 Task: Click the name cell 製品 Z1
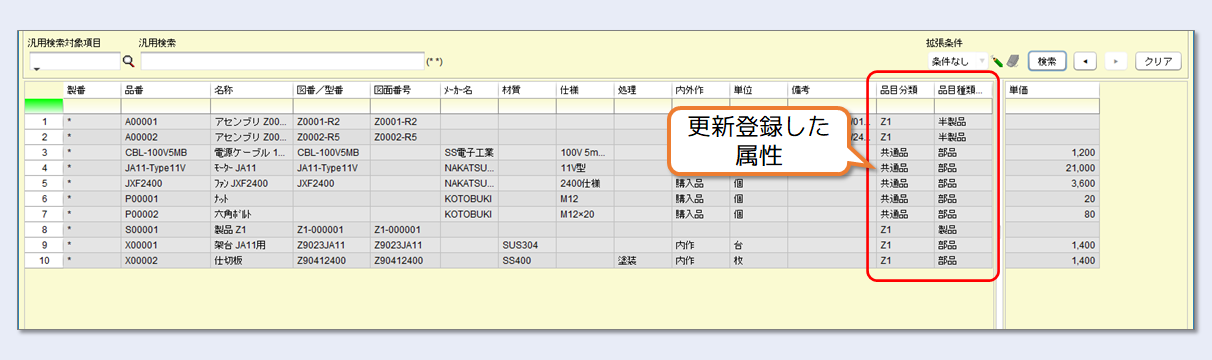coord(252,230)
